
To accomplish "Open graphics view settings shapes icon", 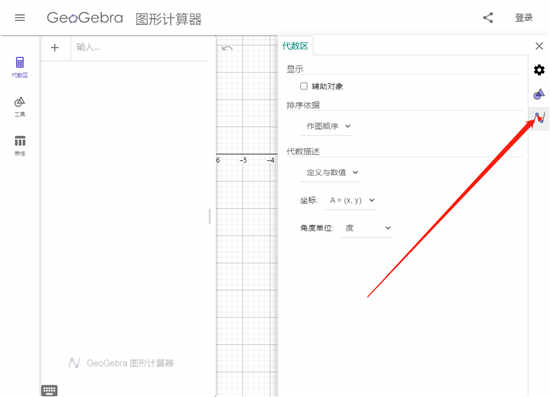I will (539, 94).
